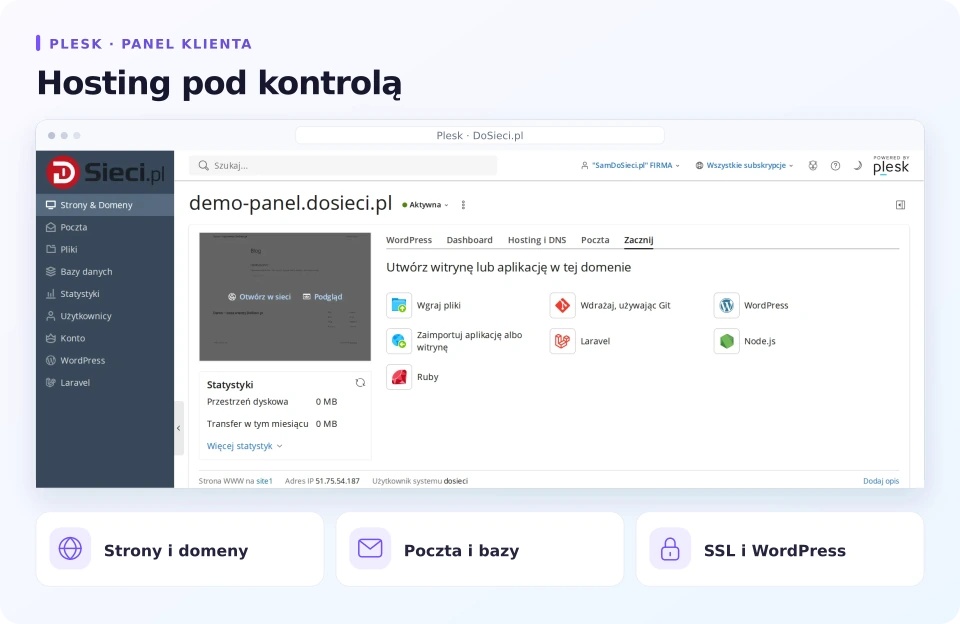
Task: Click the Plesk logo
Action: click(x=891, y=165)
